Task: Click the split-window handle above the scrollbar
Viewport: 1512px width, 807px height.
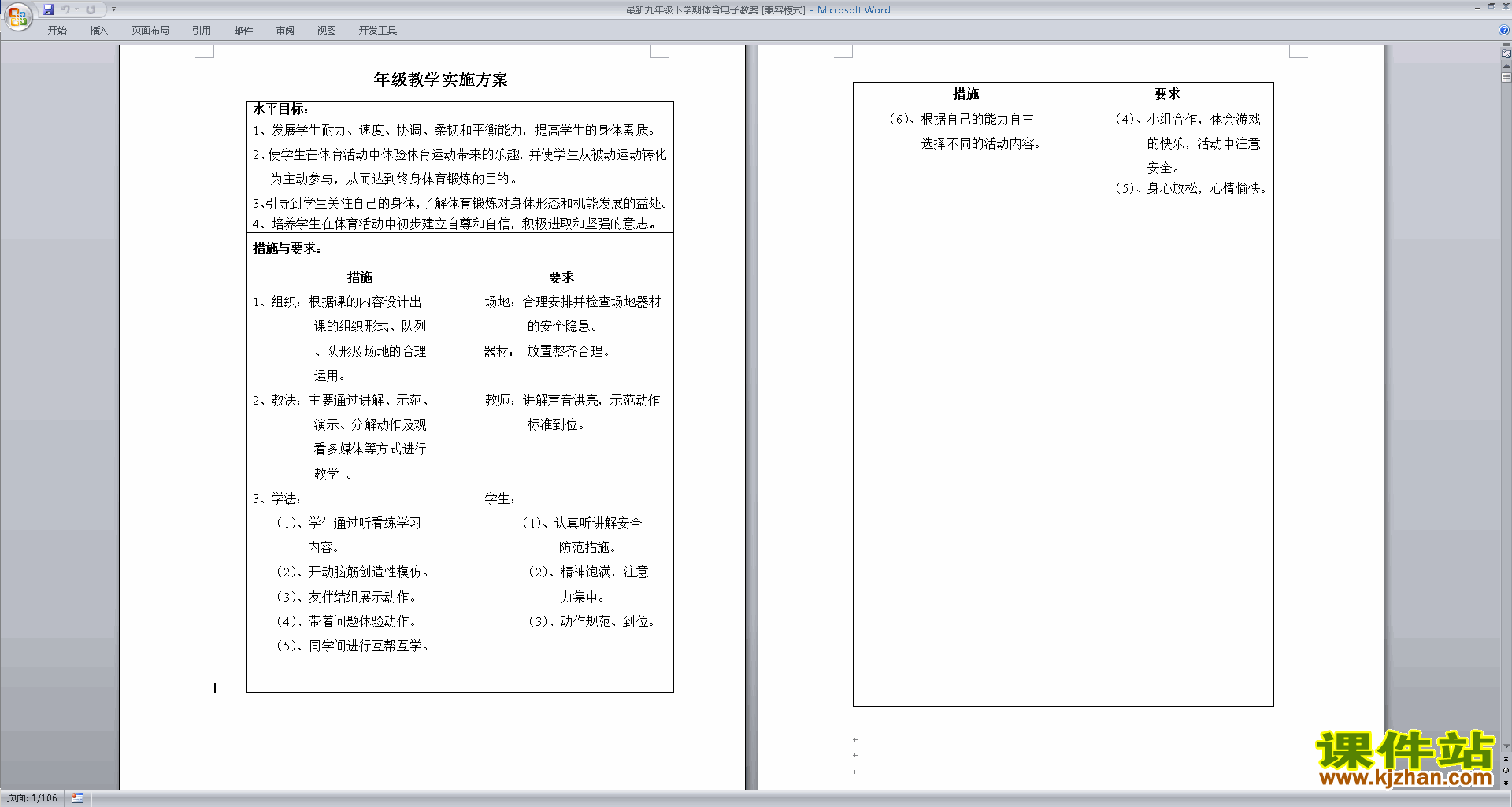Action: (x=1506, y=45)
